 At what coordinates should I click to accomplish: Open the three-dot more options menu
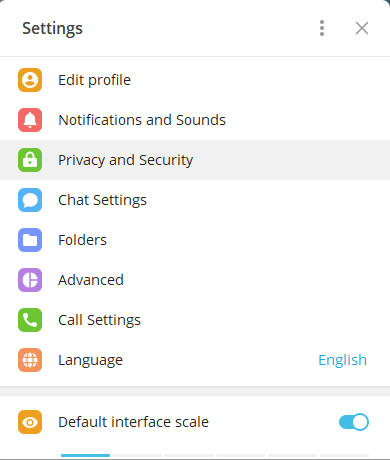pos(322,28)
